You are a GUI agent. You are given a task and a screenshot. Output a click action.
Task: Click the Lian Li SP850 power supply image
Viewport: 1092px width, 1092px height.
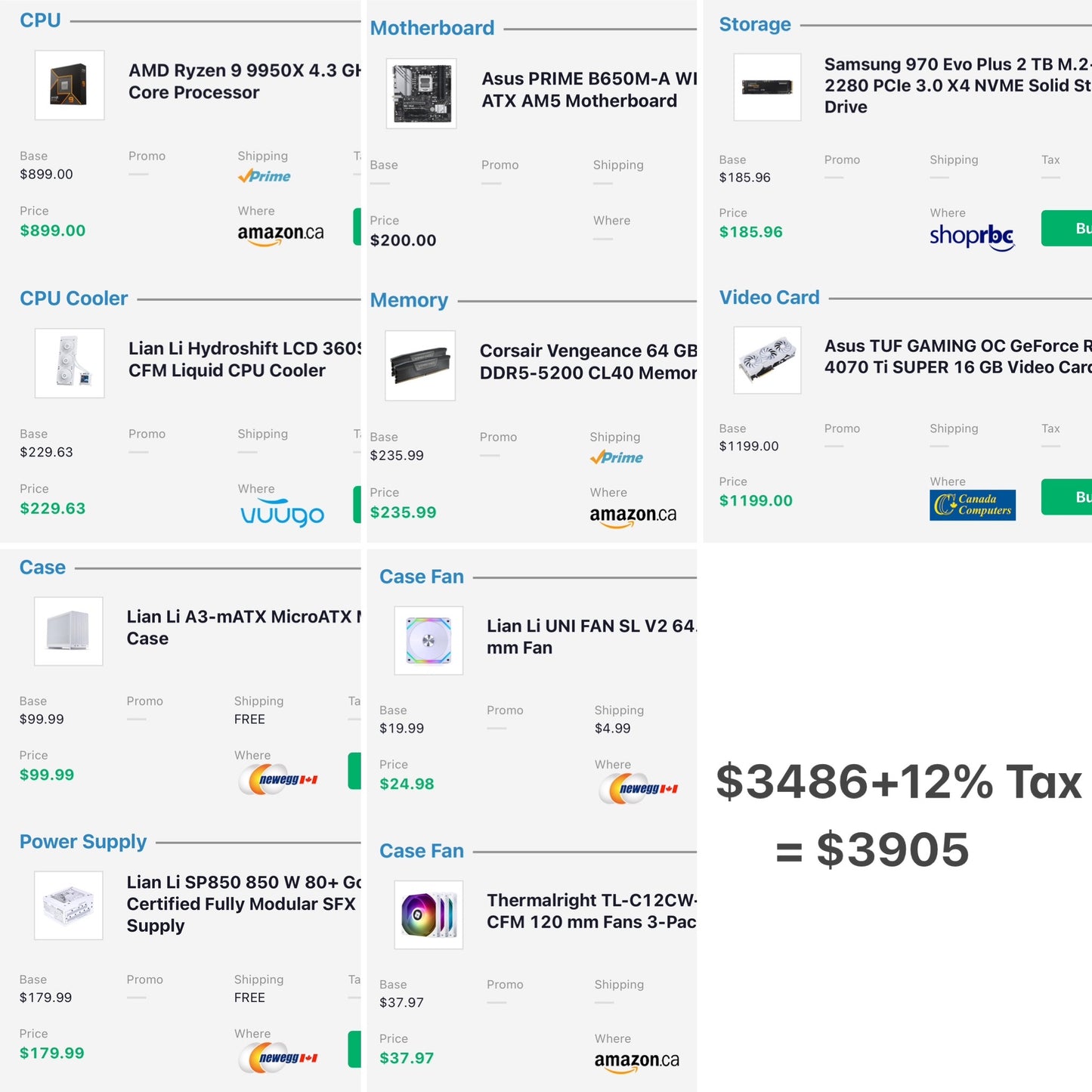(x=69, y=905)
